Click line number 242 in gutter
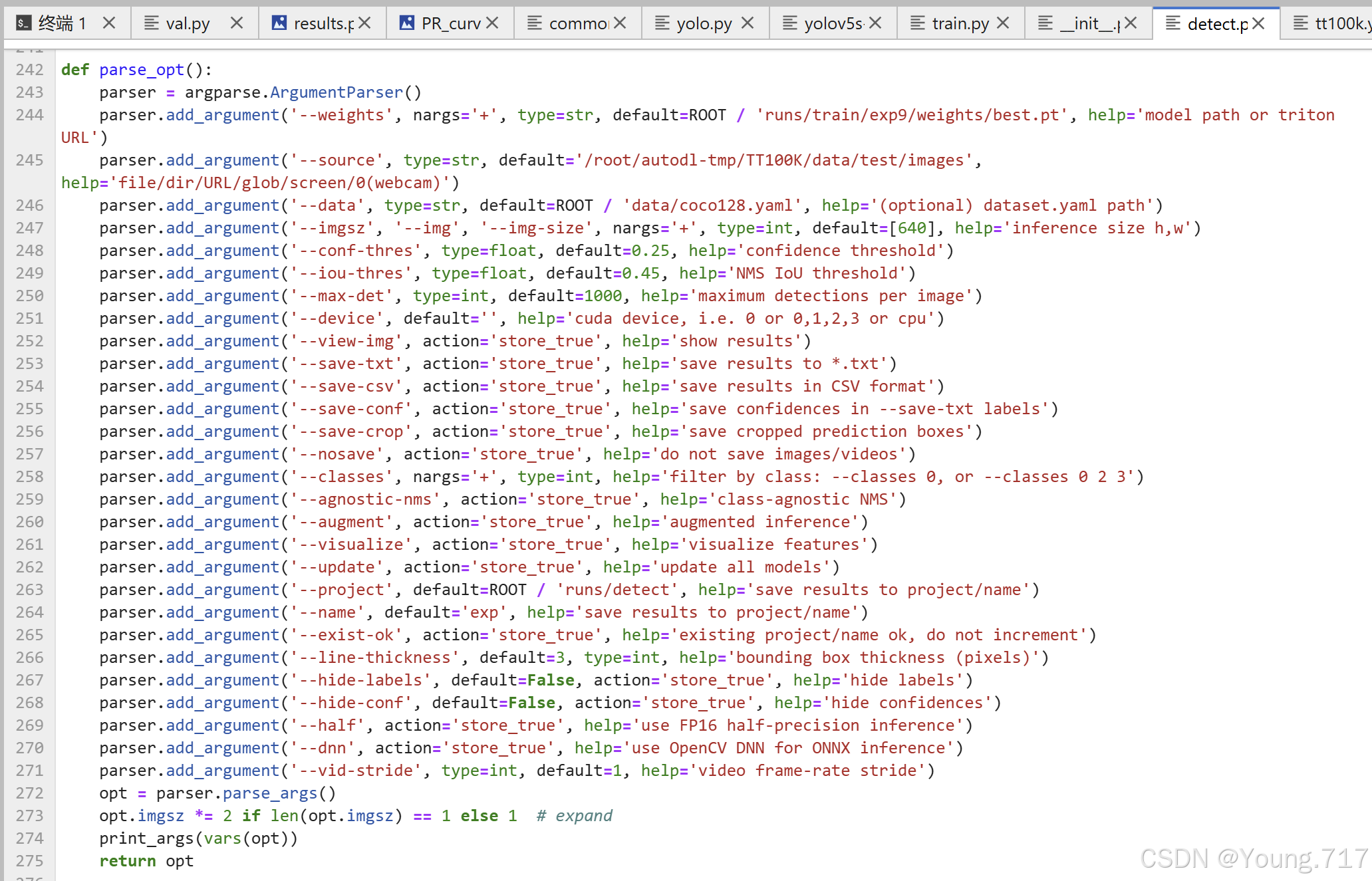 tap(30, 70)
